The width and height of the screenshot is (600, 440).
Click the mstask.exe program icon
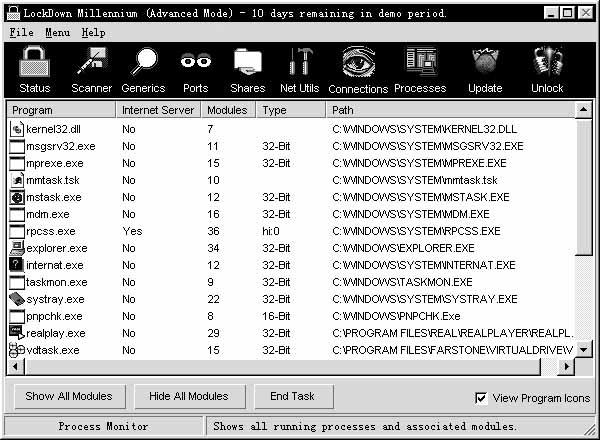[16, 197]
